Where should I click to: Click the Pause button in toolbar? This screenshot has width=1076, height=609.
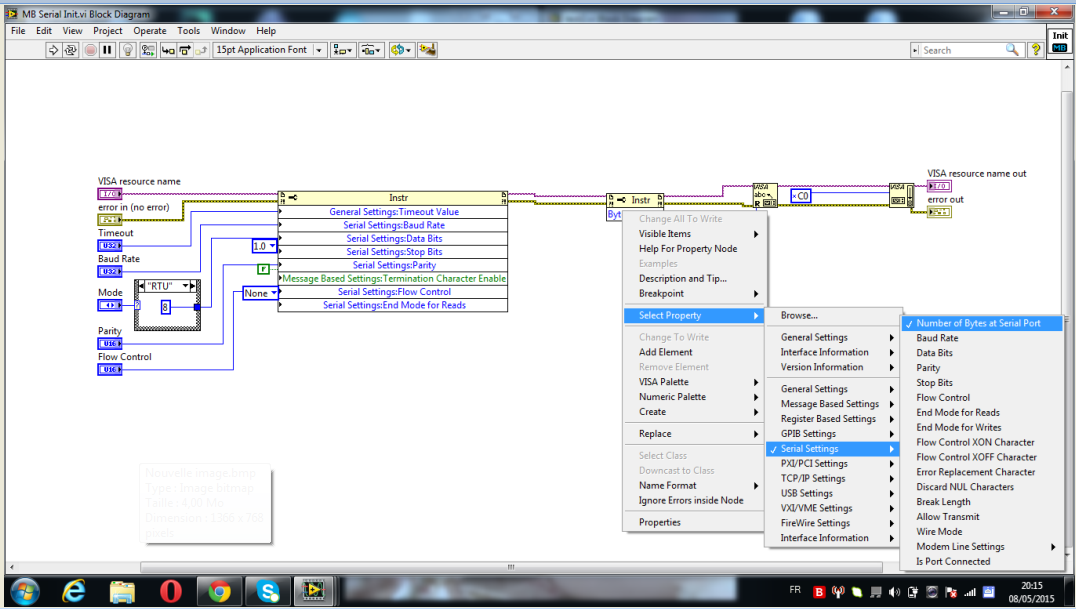pyautogui.click(x=107, y=49)
